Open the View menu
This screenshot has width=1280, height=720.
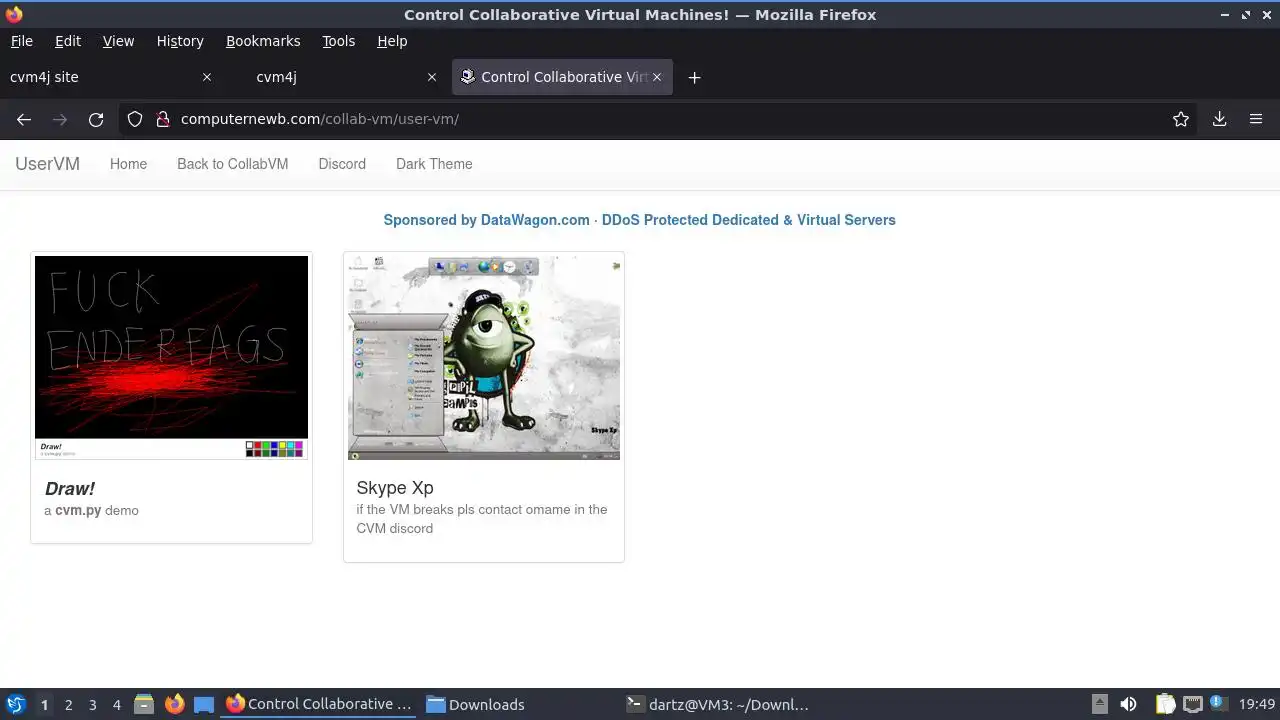pyautogui.click(x=118, y=41)
